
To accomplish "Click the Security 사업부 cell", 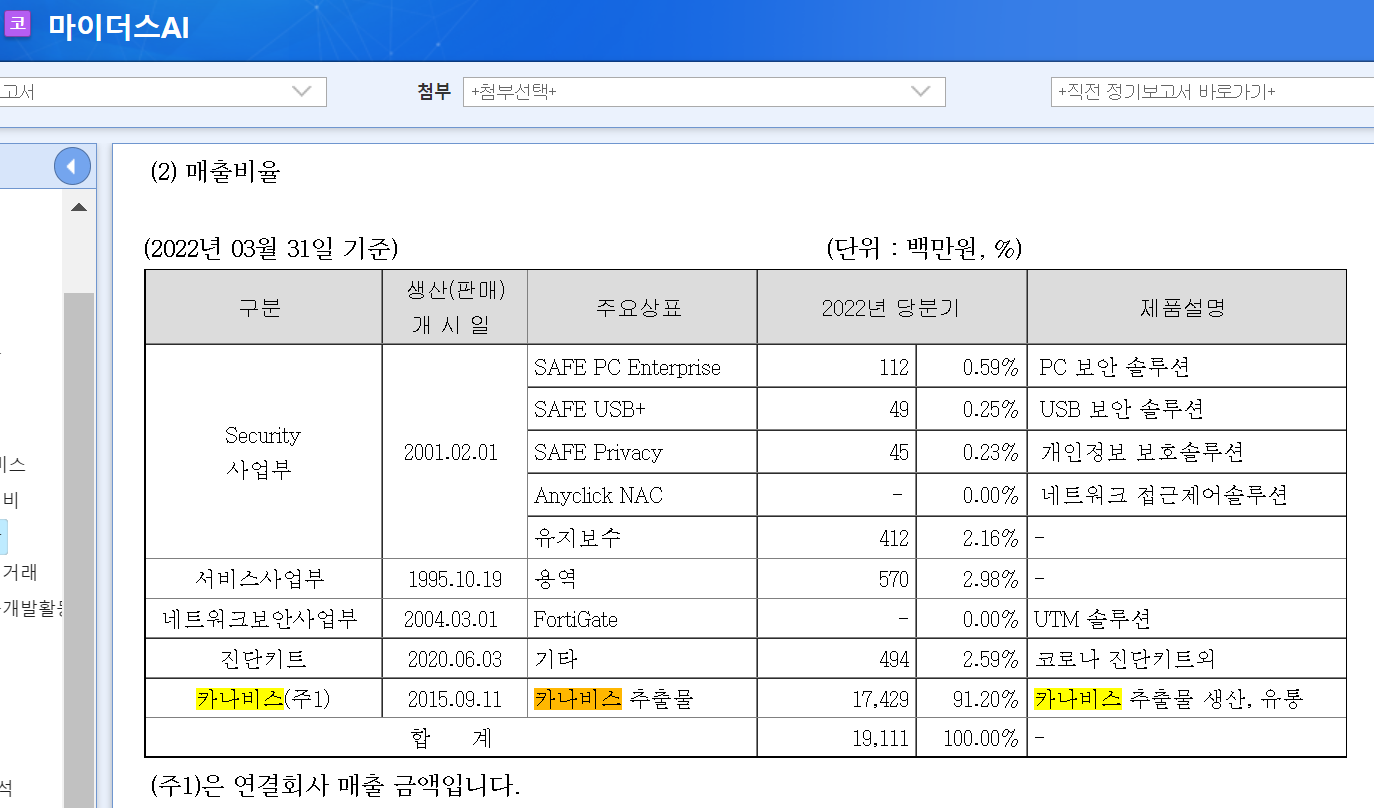I will [263, 452].
